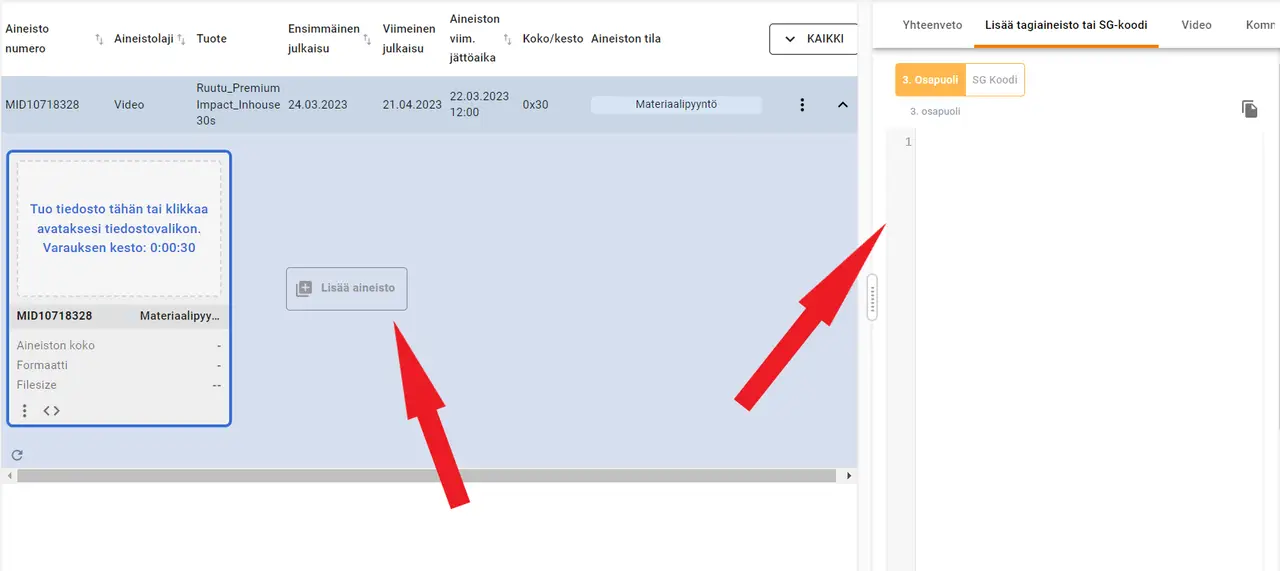
Task: Open the KAIKKI dropdown
Action: tap(813, 39)
